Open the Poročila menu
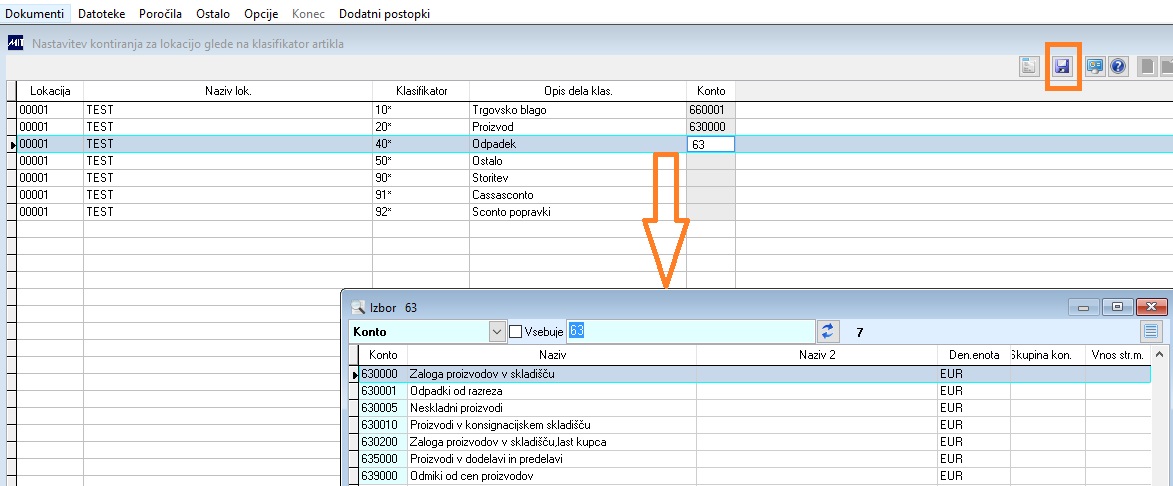The height and width of the screenshot is (486, 1173). tap(160, 13)
